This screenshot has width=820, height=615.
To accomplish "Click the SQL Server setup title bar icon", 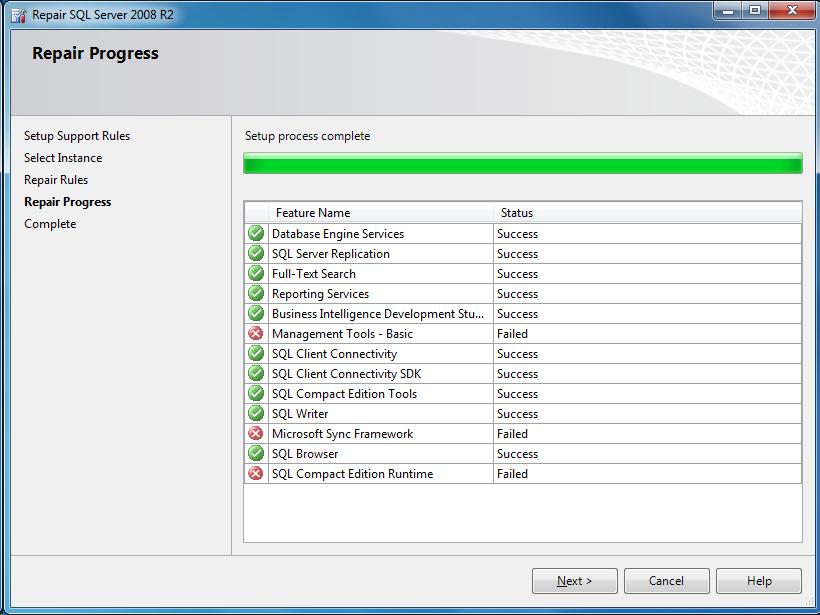I will [x=19, y=15].
